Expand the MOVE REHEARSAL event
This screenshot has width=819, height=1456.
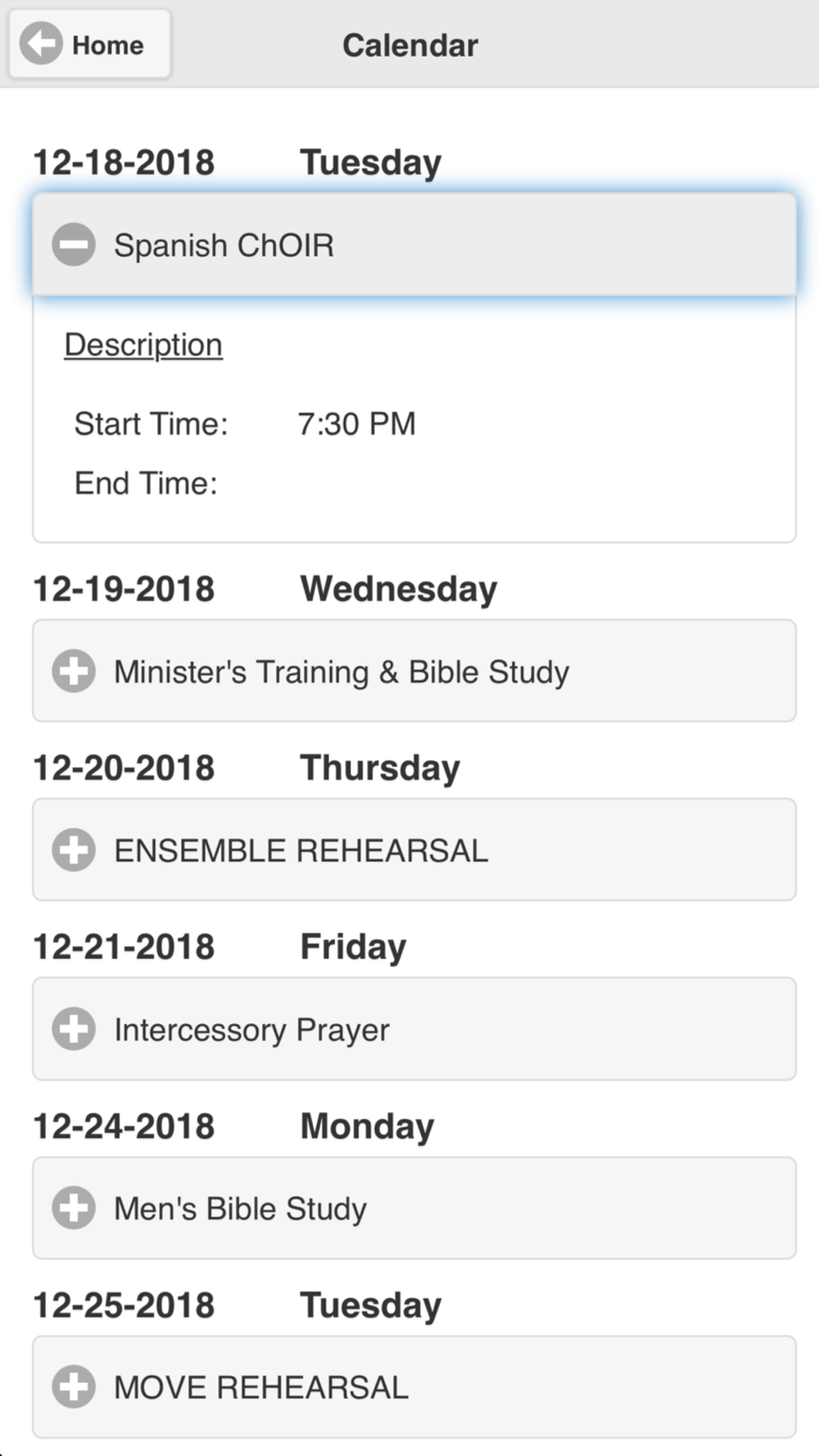point(414,1386)
